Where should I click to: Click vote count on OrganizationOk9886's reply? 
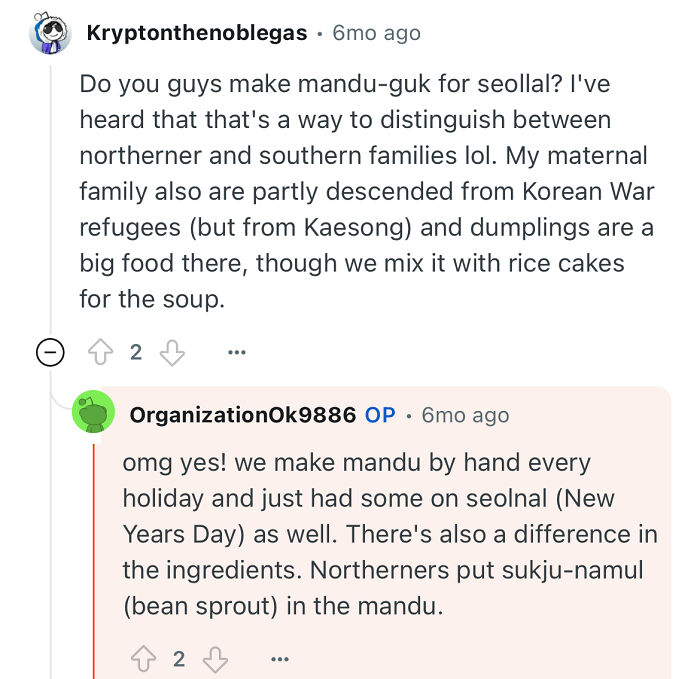pos(179,659)
